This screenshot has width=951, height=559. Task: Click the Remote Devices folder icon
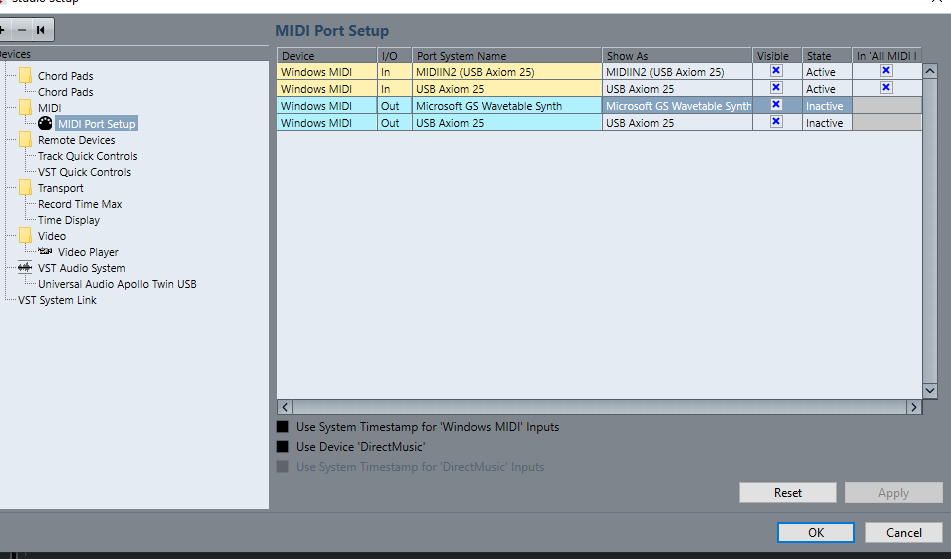[x=25, y=140]
